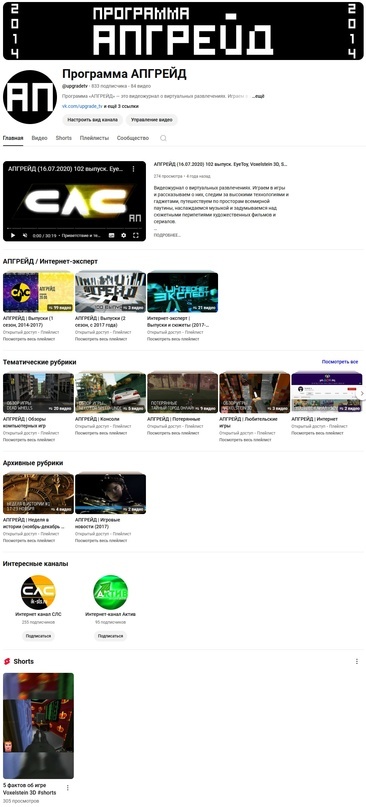
Task: Switch to the Видео tab
Action: [x=40, y=138]
